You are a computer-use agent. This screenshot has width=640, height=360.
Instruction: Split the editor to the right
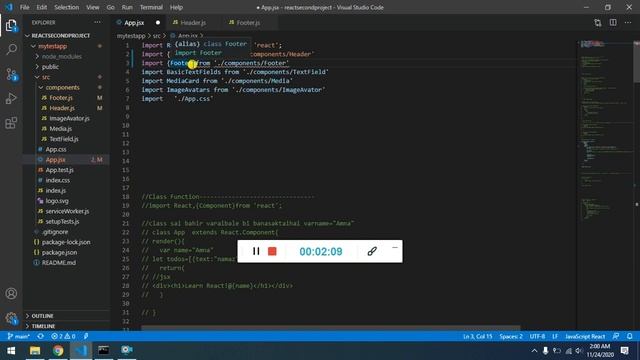pos(613,23)
